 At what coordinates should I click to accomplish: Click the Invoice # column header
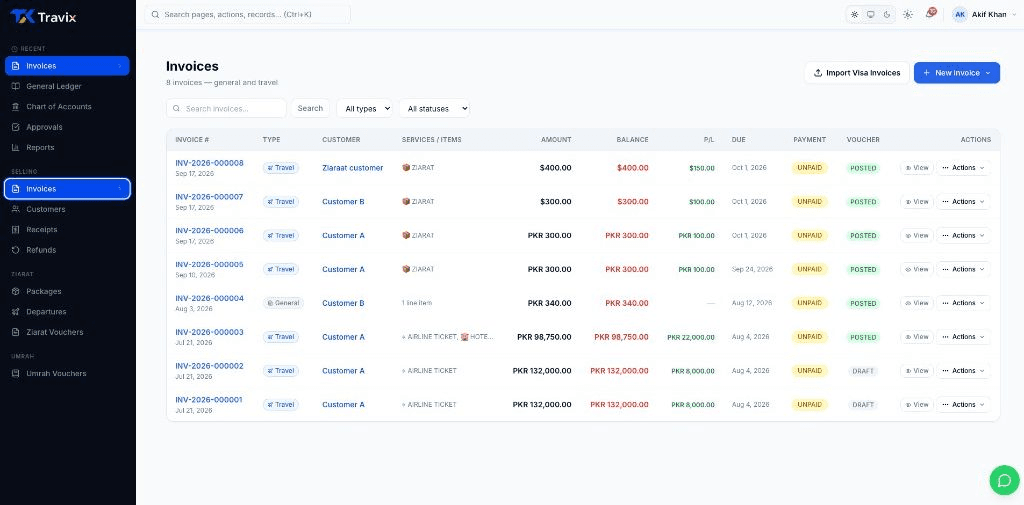(192, 140)
